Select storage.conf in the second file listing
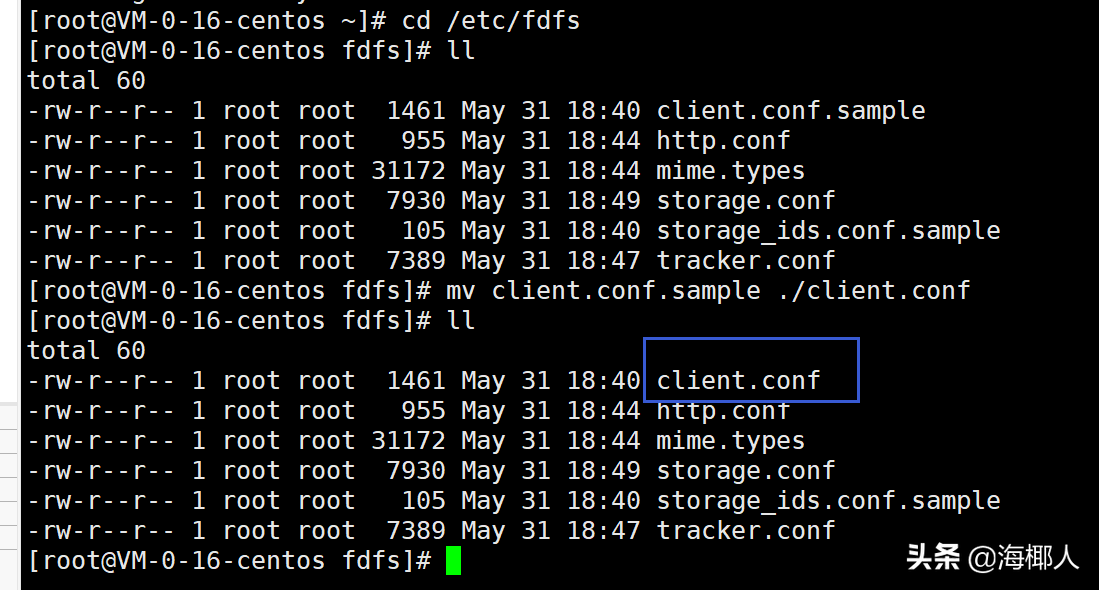 click(x=745, y=471)
